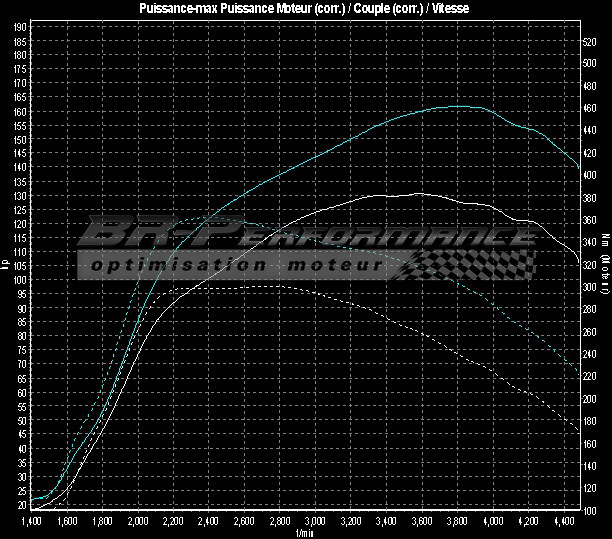This screenshot has height=539, width=612.
Task: Click the 3,000 tick on the rpm axis
Action: [314, 522]
